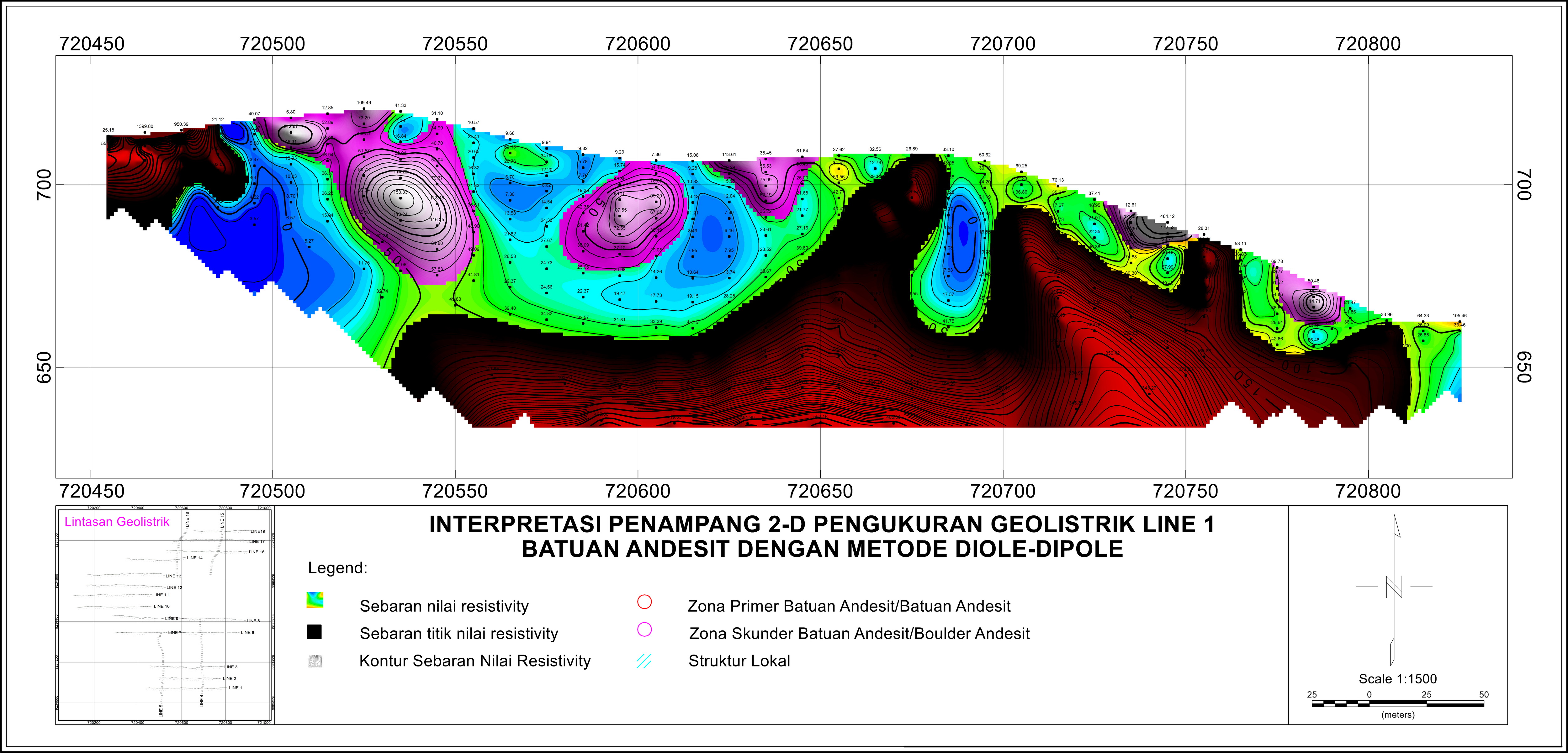Click the black-and-white scale bar
1568x753 pixels.
[x=1398, y=704]
